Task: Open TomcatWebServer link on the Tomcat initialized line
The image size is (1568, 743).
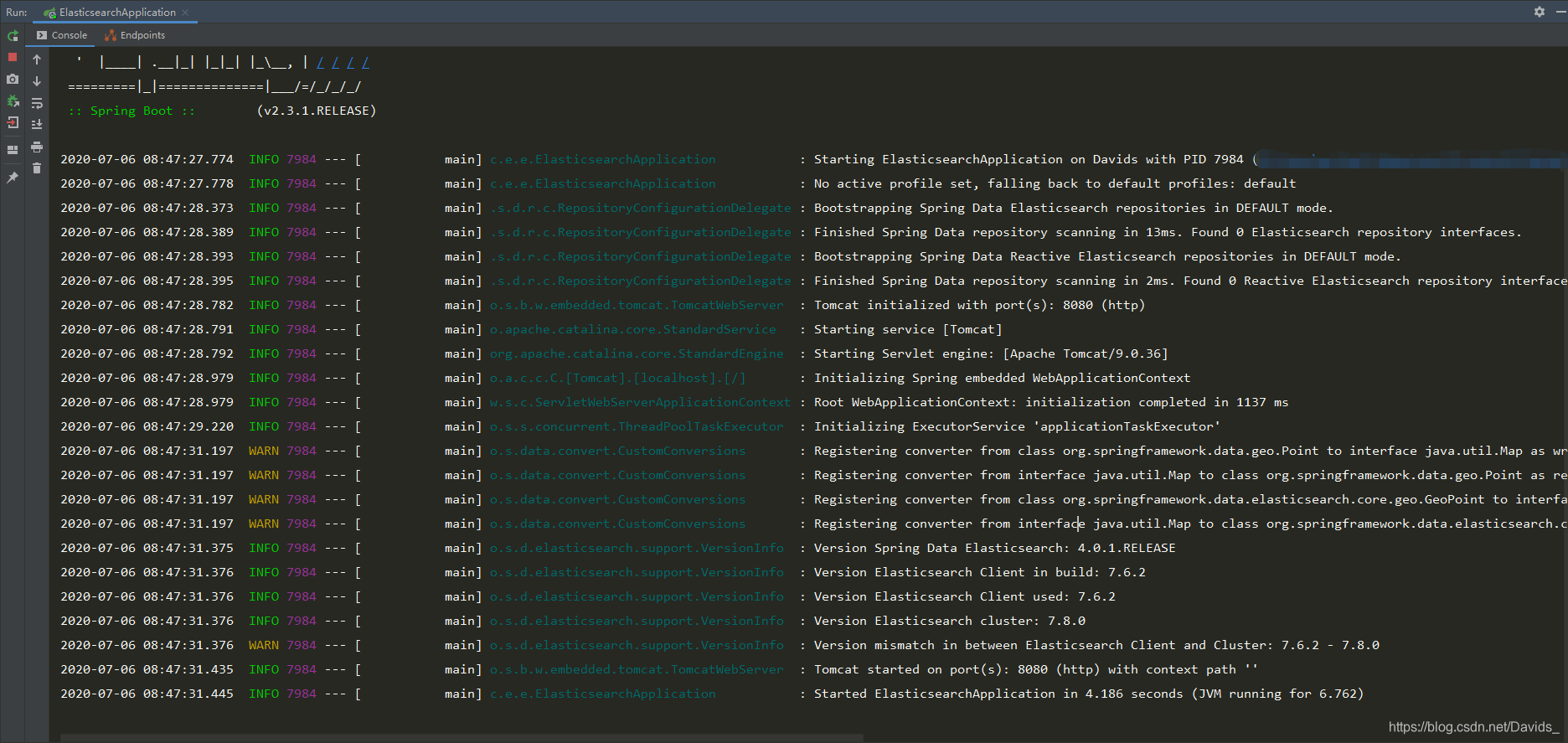Action: (x=637, y=305)
